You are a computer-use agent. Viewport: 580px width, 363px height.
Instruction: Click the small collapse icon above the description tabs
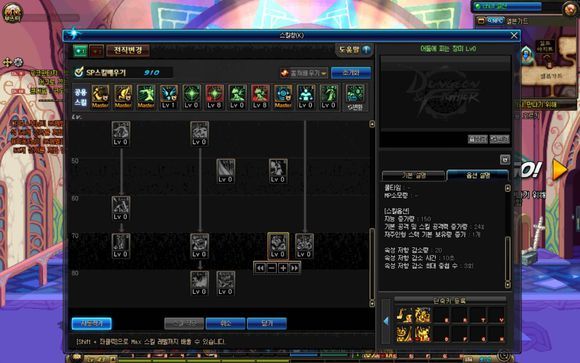click(x=505, y=159)
